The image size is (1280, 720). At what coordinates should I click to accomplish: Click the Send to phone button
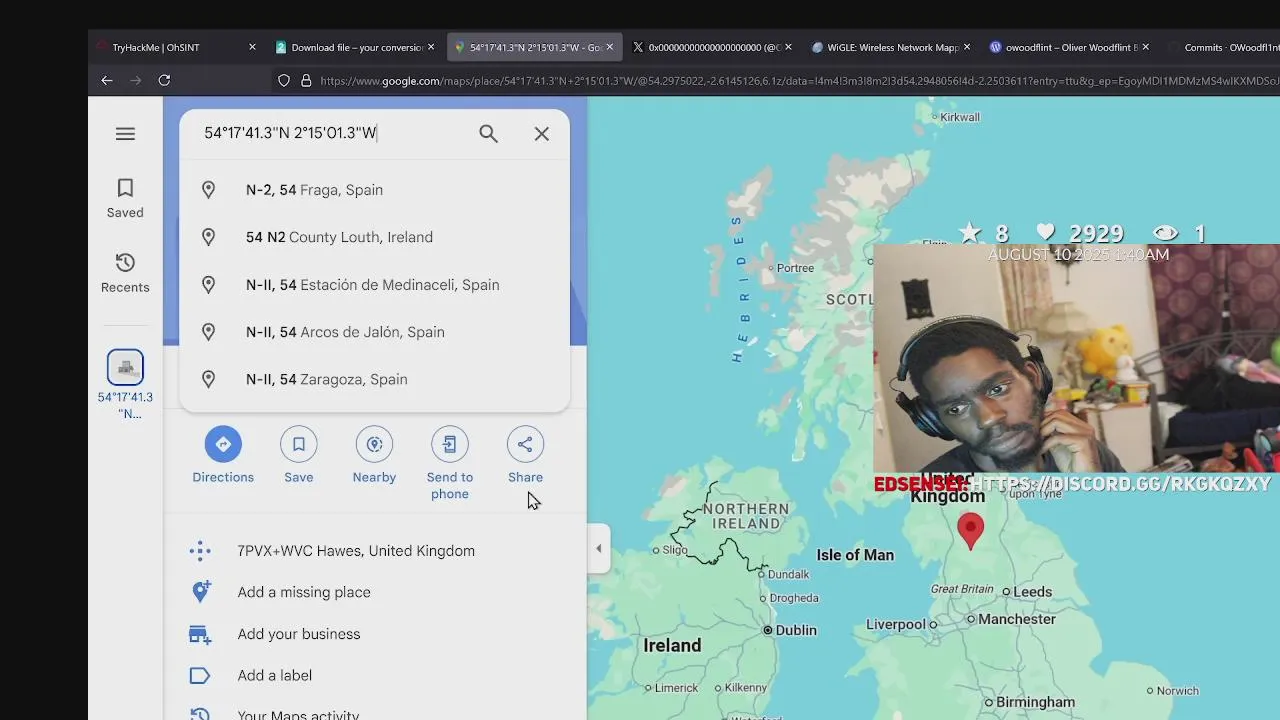[x=450, y=463]
